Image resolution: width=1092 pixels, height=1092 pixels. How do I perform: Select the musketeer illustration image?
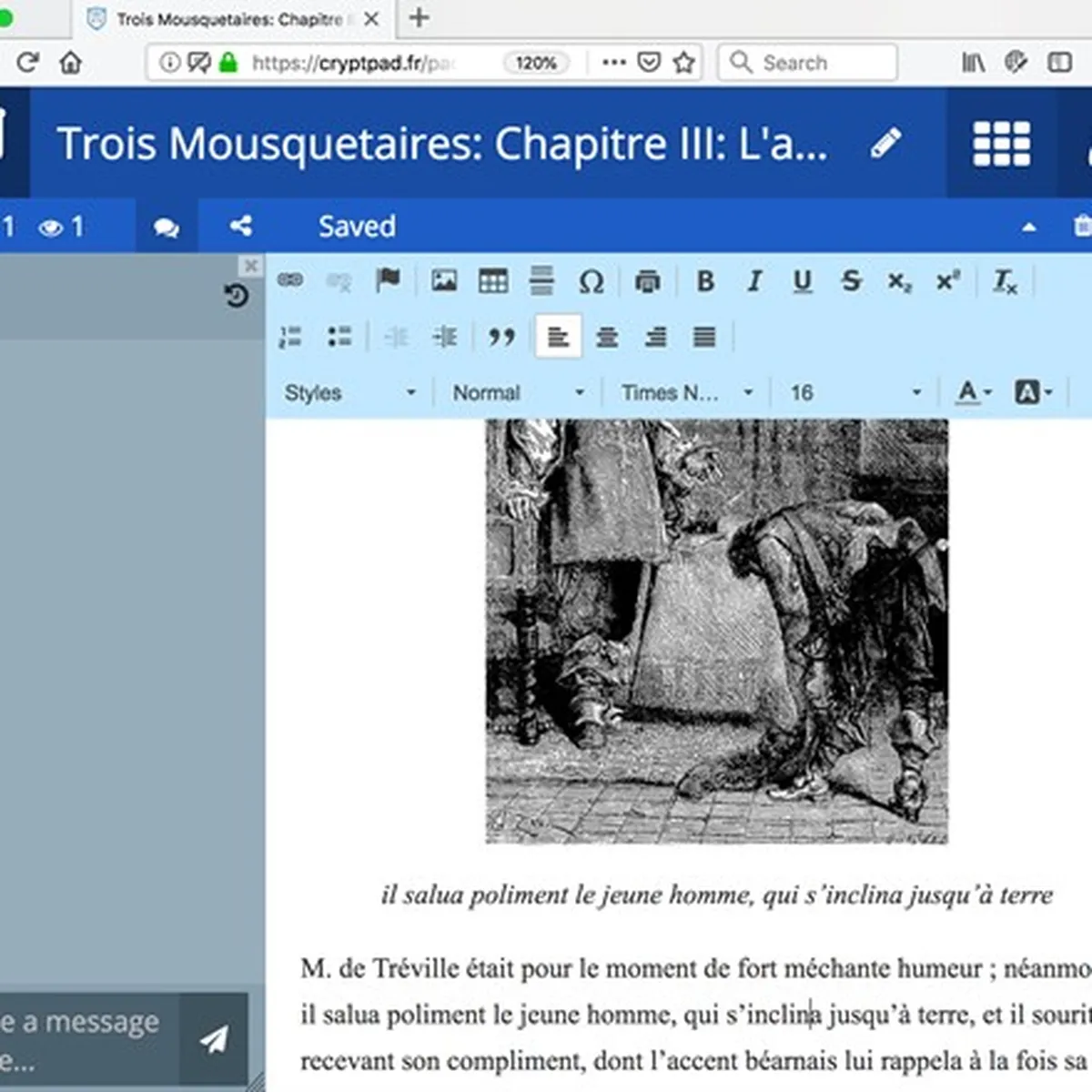click(x=717, y=632)
